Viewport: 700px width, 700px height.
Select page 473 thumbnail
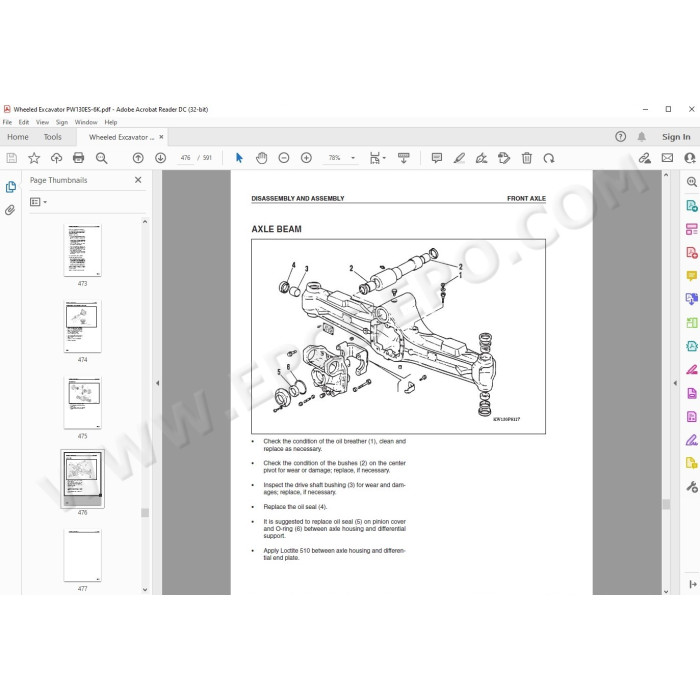point(83,250)
